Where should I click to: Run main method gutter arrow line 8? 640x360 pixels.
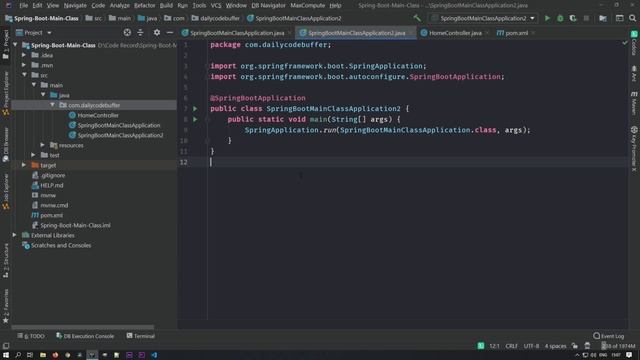195,120
